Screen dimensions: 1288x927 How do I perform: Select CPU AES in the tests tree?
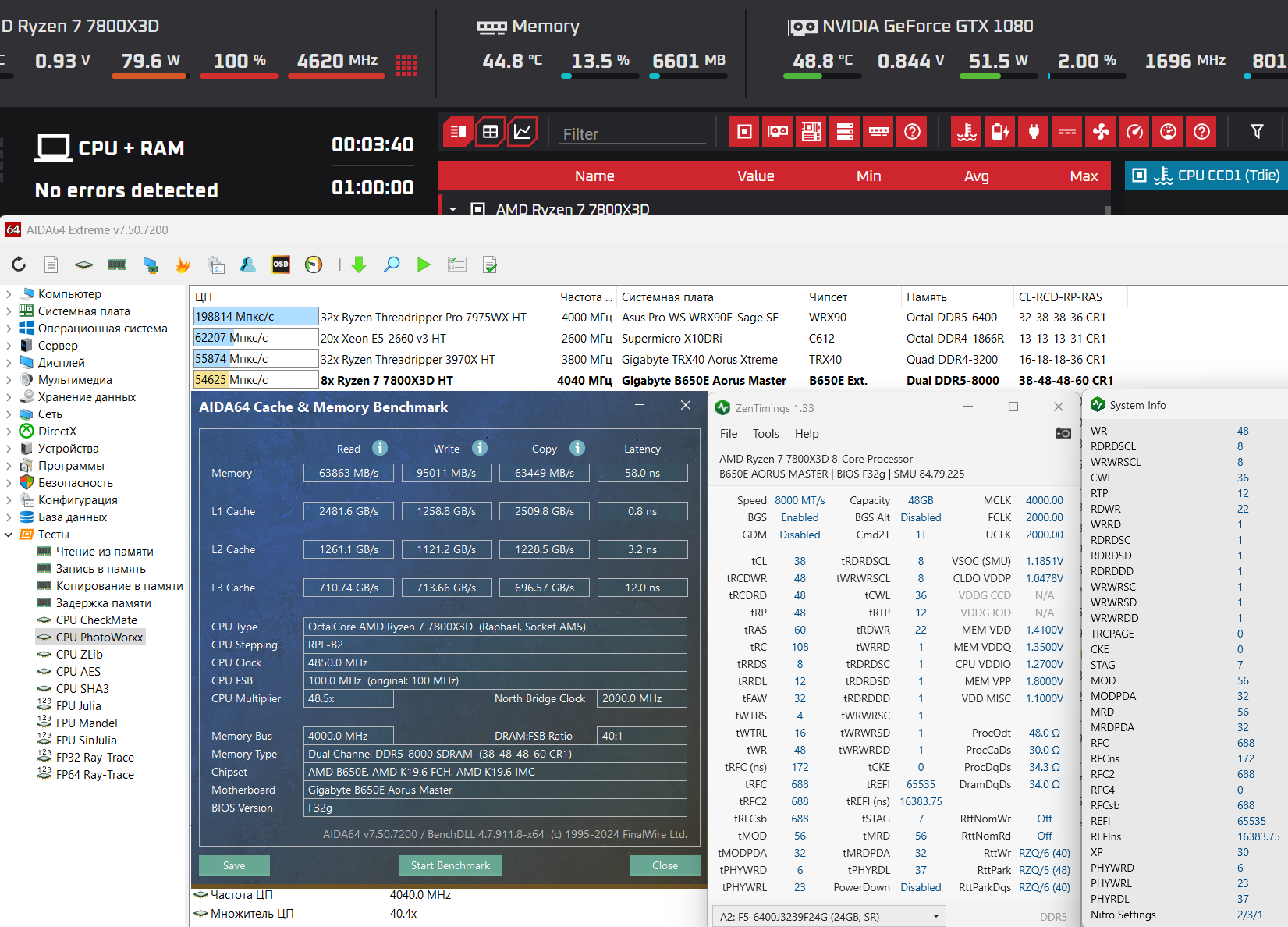pyautogui.click(x=78, y=672)
